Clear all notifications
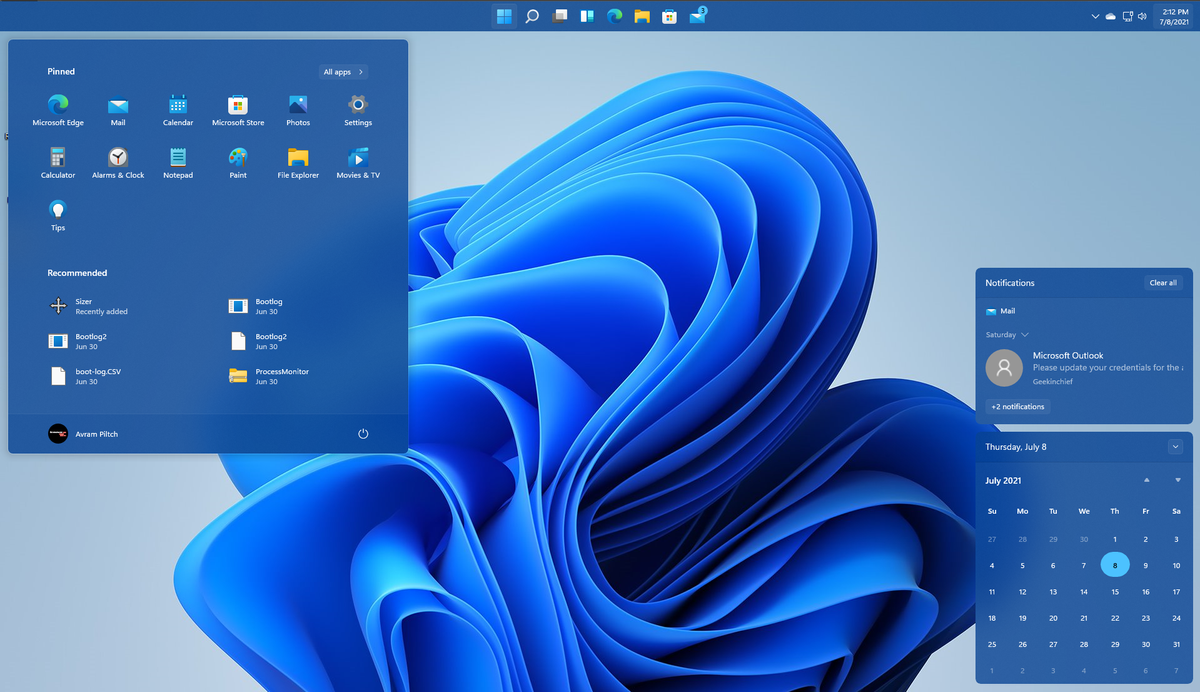1200x692 pixels. 1163,282
